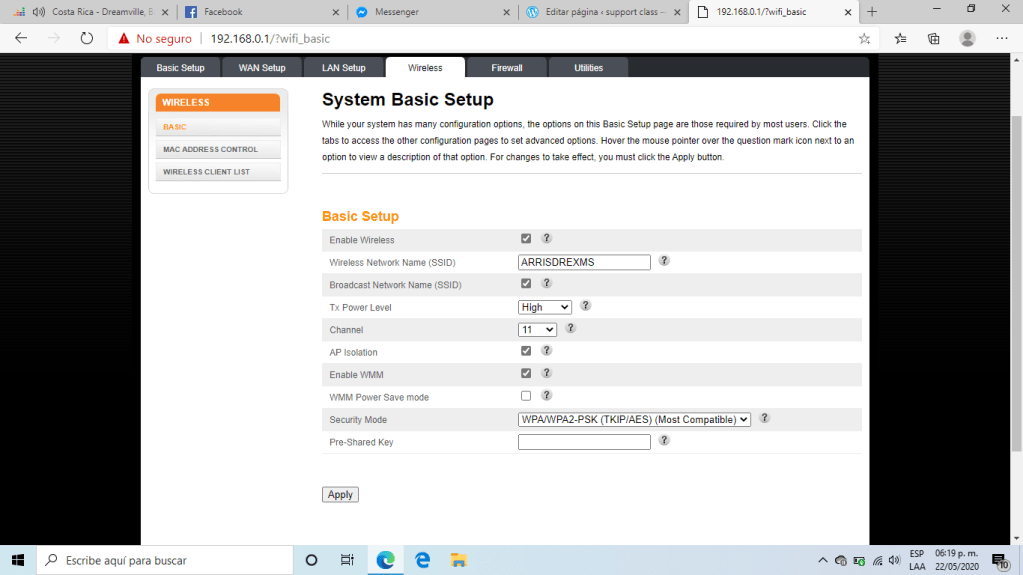Viewport: 1023px width, 575px height.
Task: Toggle Broadcast Network Name (SSID) checkbox
Action: [x=526, y=284]
